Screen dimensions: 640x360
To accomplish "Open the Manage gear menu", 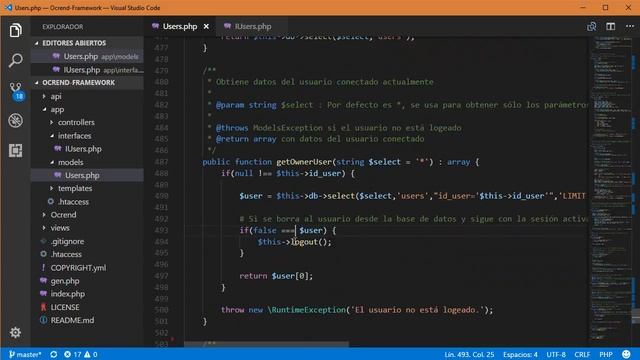I will [x=16, y=333].
